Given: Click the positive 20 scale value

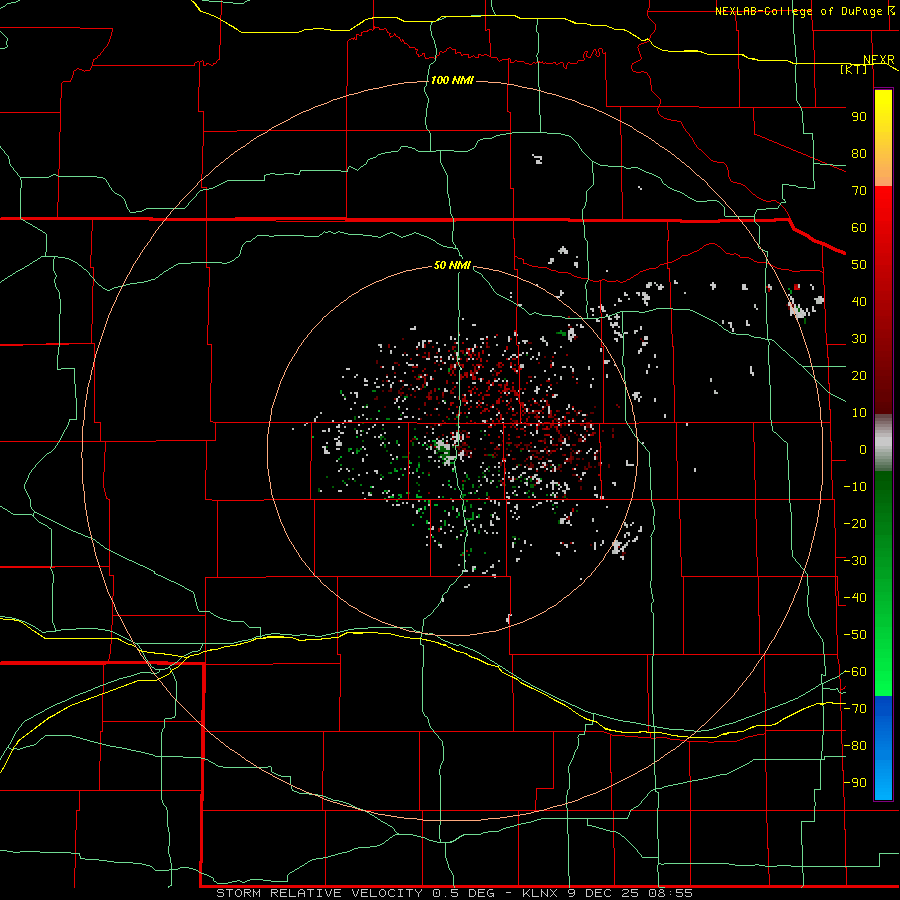Looking at the screenshot, I should (859, 376).
